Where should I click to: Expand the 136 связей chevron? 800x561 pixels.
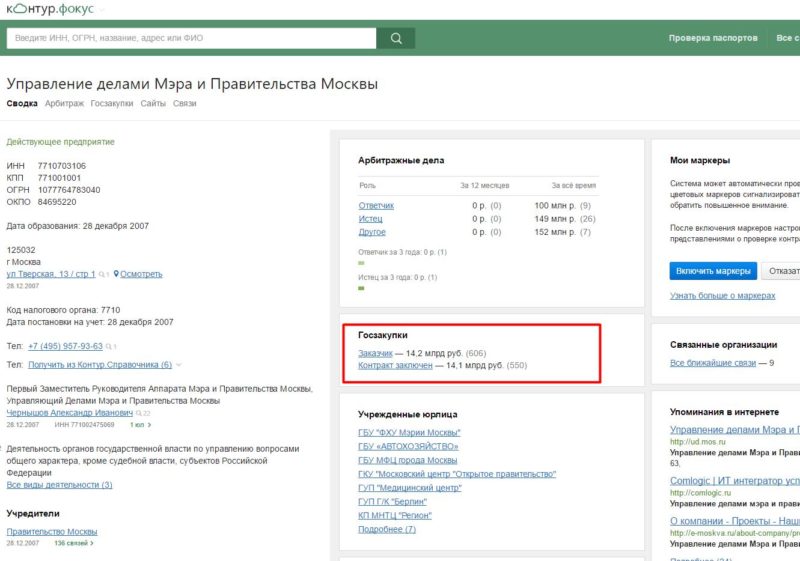click(x=91, y=543)
